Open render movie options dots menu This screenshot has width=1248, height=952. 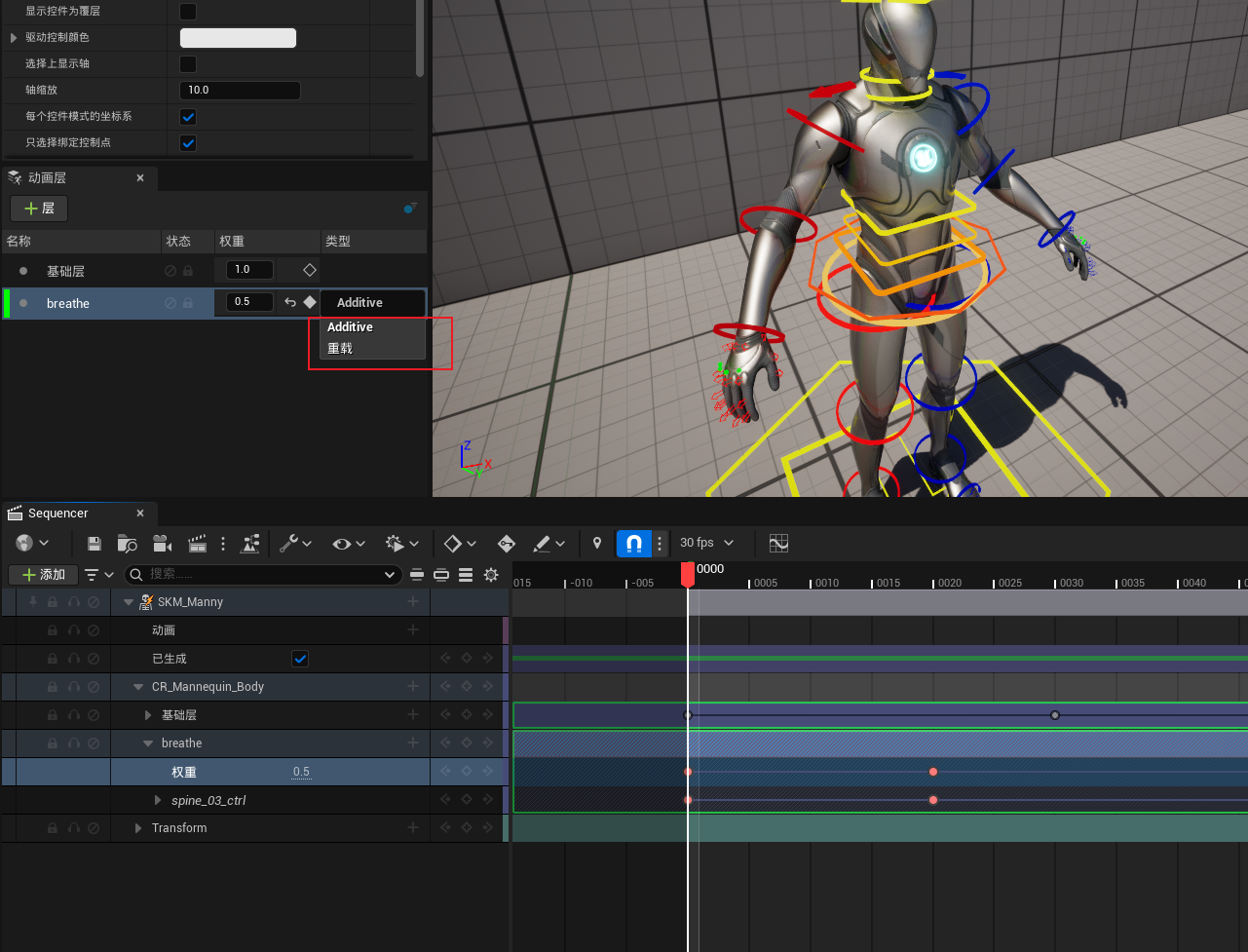click(223, 544)
